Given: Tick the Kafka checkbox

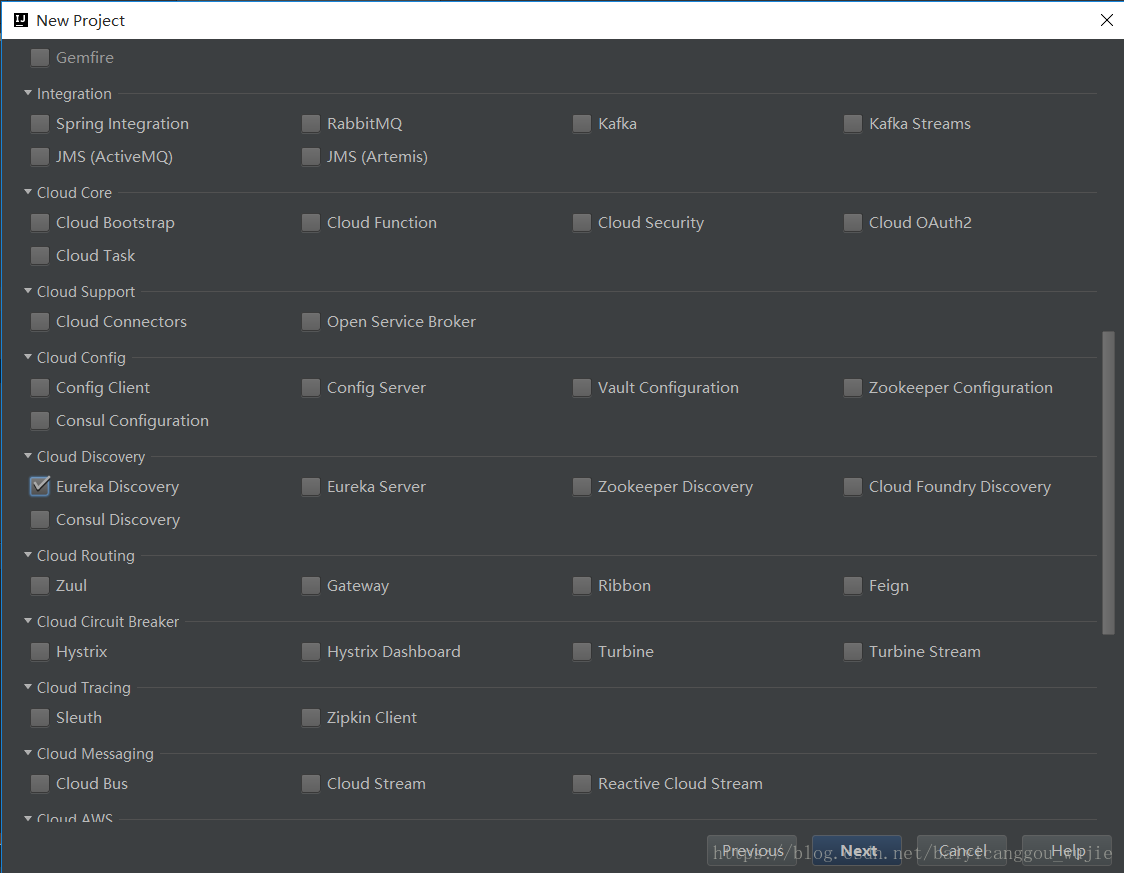Looking at the screenshot, I should pos(582,123).
